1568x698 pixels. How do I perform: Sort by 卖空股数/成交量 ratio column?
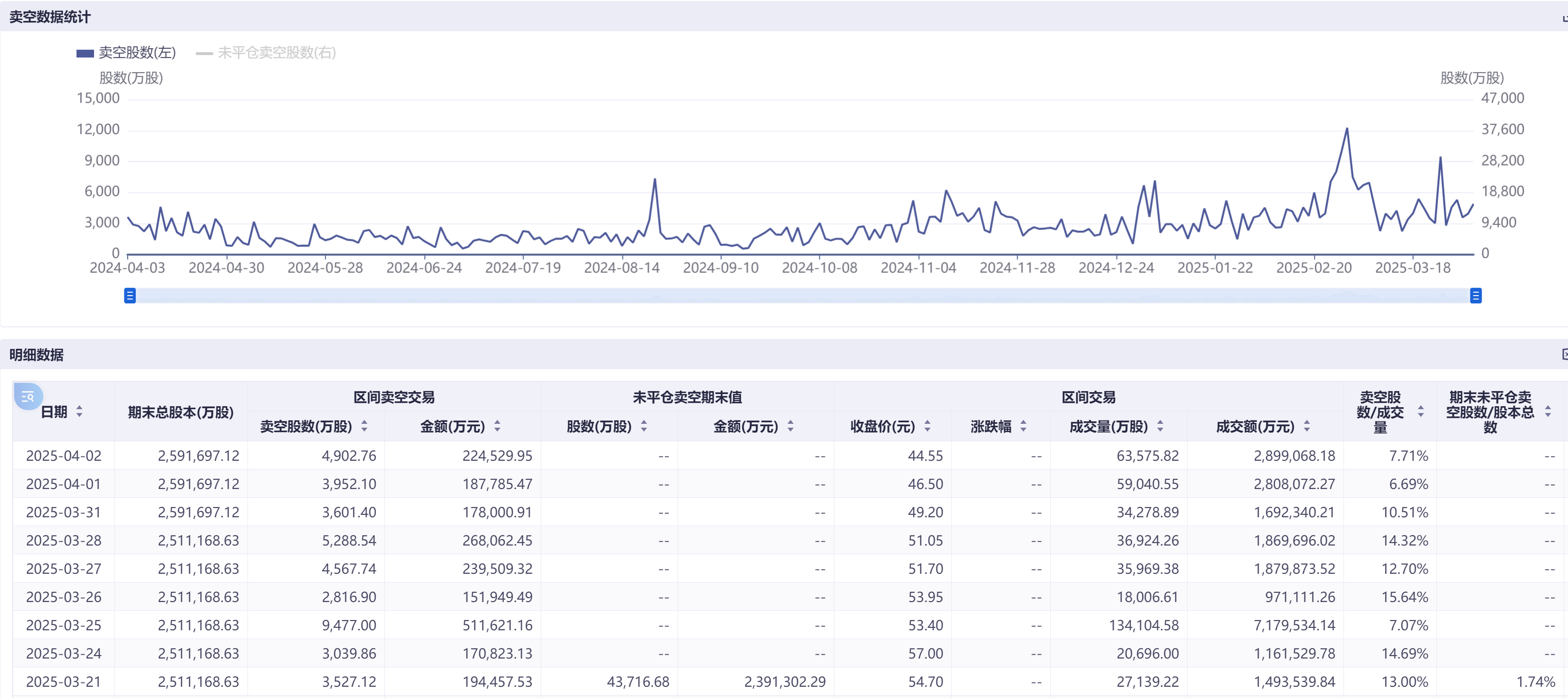[x=1421, y=412]
